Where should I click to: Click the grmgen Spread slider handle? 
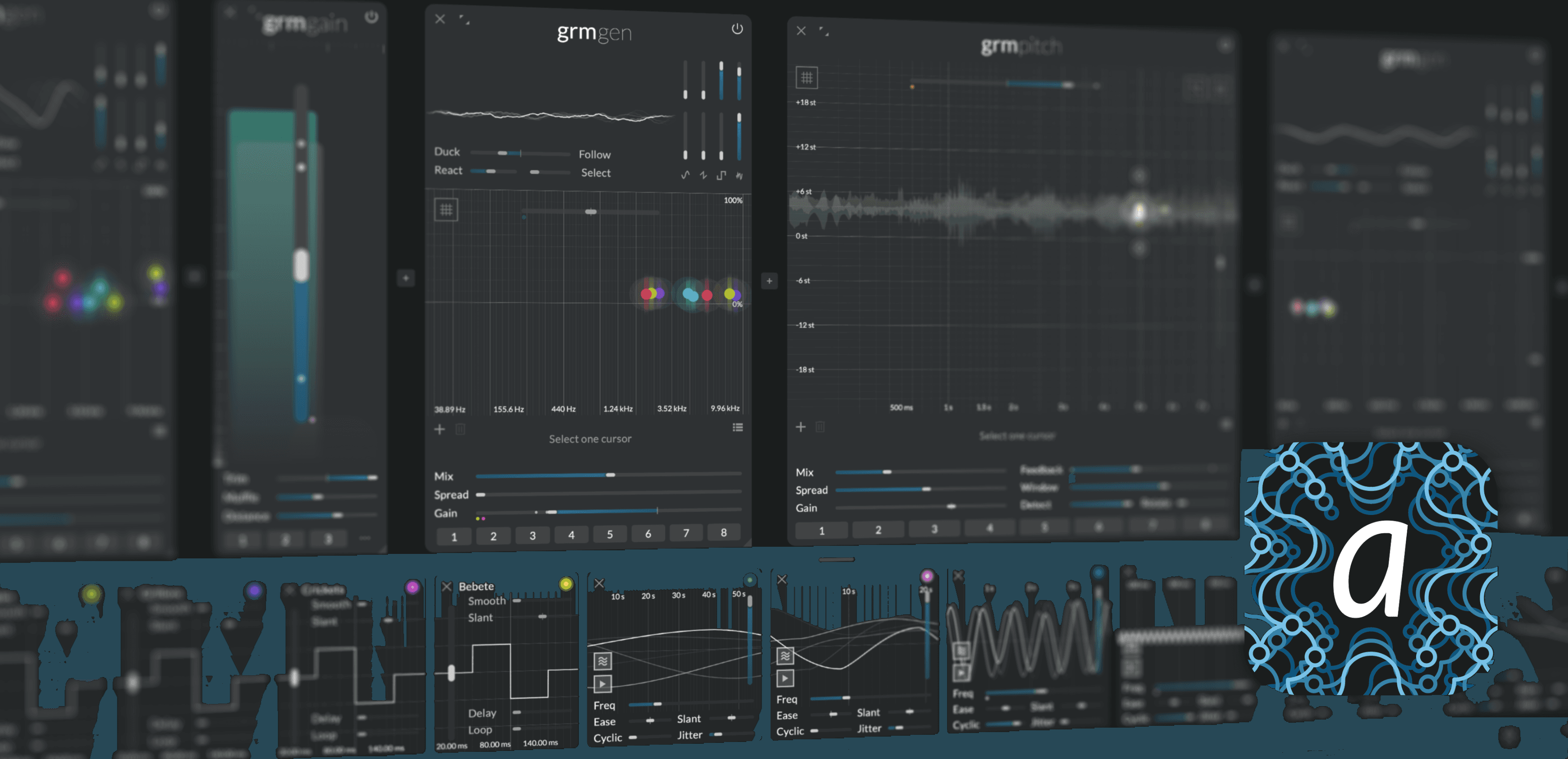tap(480, 494)
